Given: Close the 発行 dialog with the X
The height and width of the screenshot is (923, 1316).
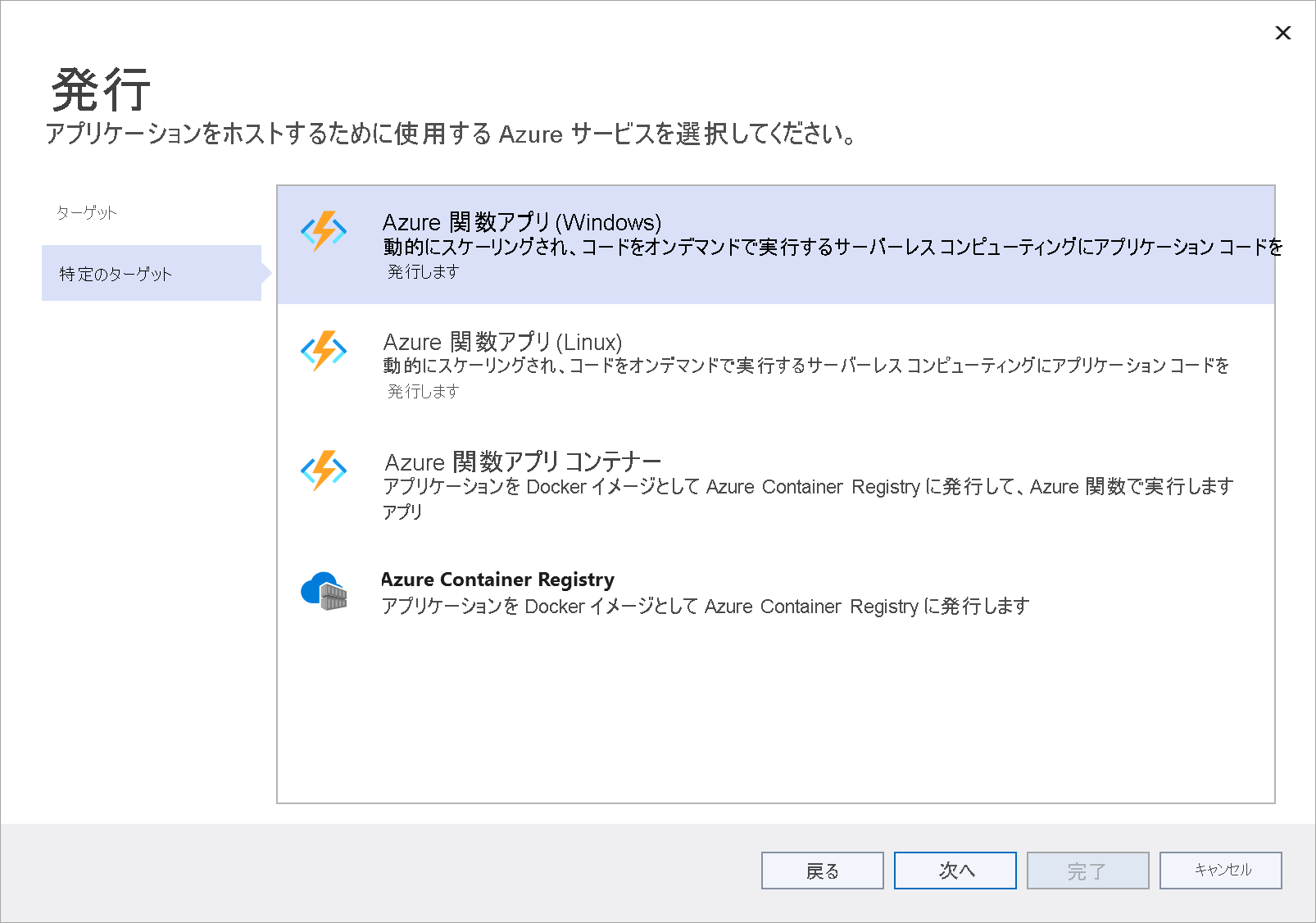Looking at the screenshot, I should (1283, 33).
